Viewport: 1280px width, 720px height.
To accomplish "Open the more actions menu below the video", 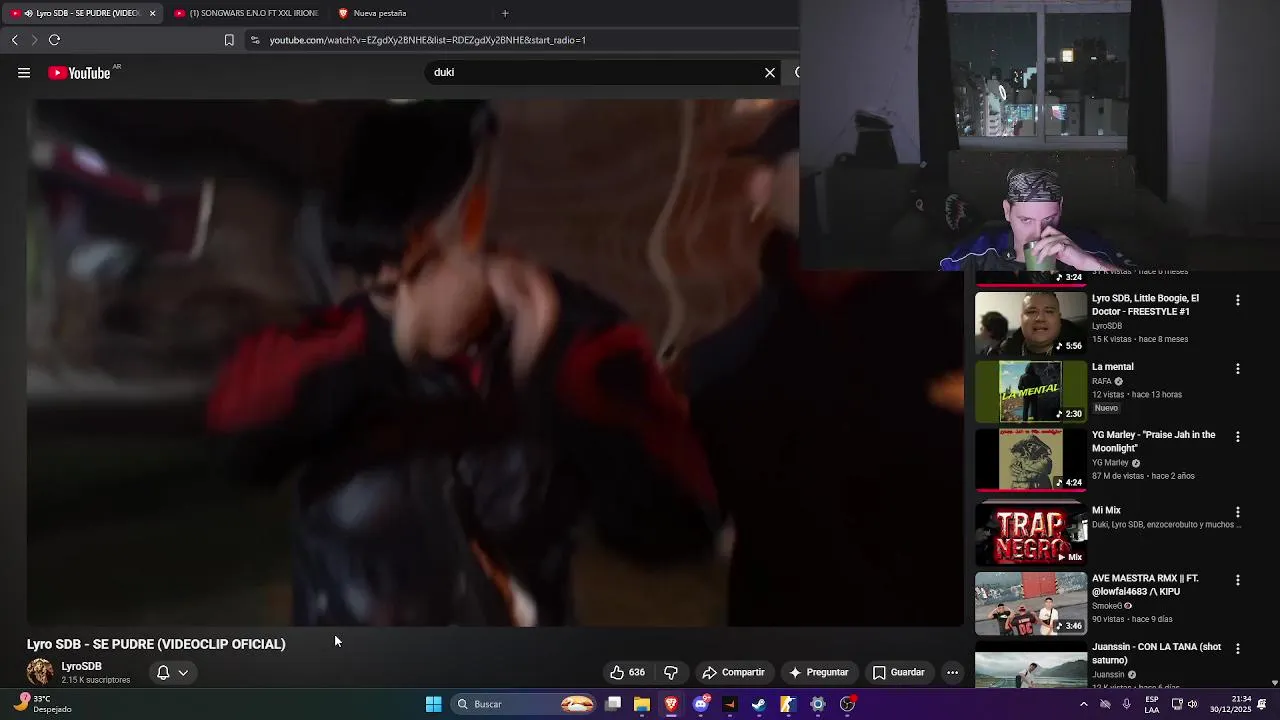I will point(952,672).
